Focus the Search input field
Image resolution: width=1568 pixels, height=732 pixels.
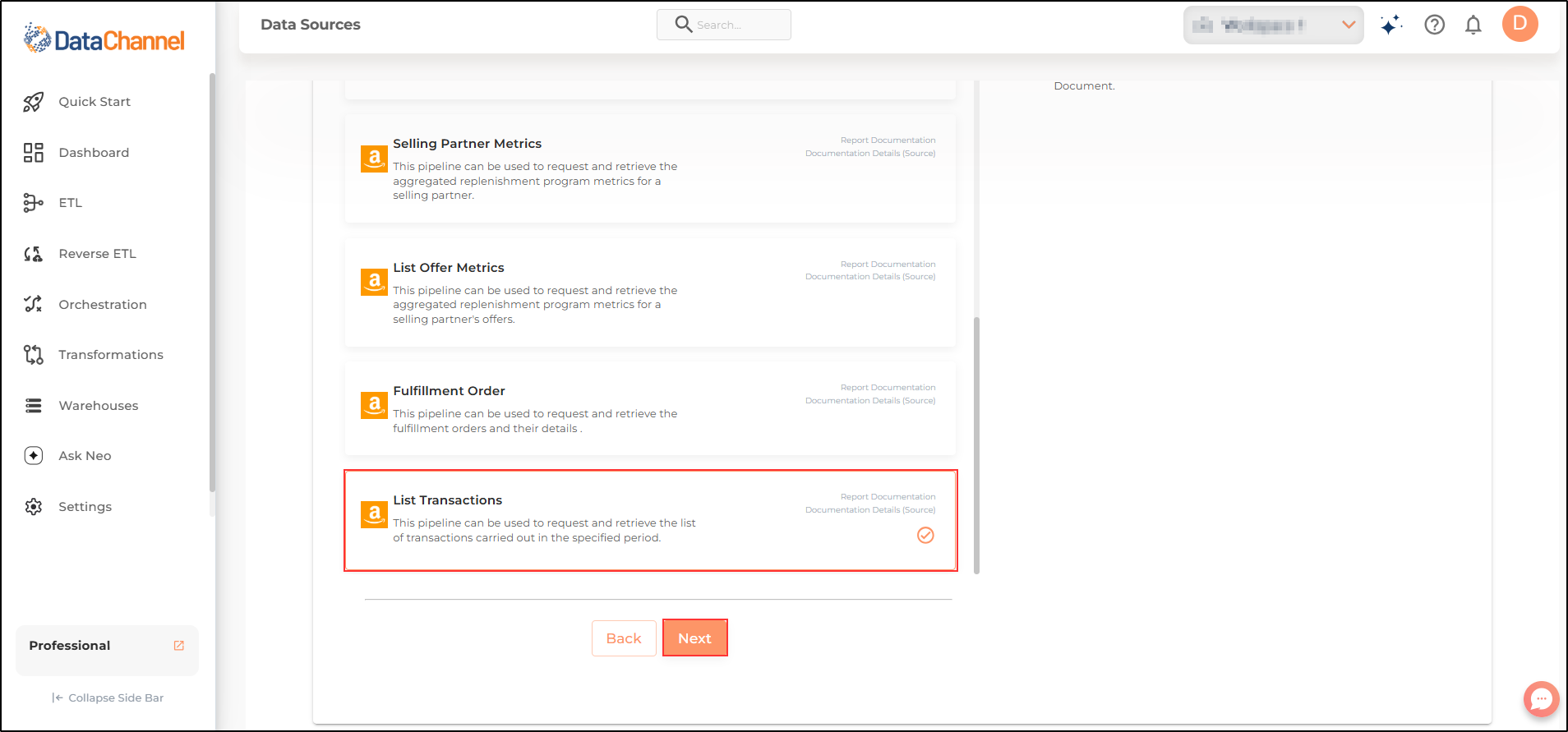(x=724, y=25)
